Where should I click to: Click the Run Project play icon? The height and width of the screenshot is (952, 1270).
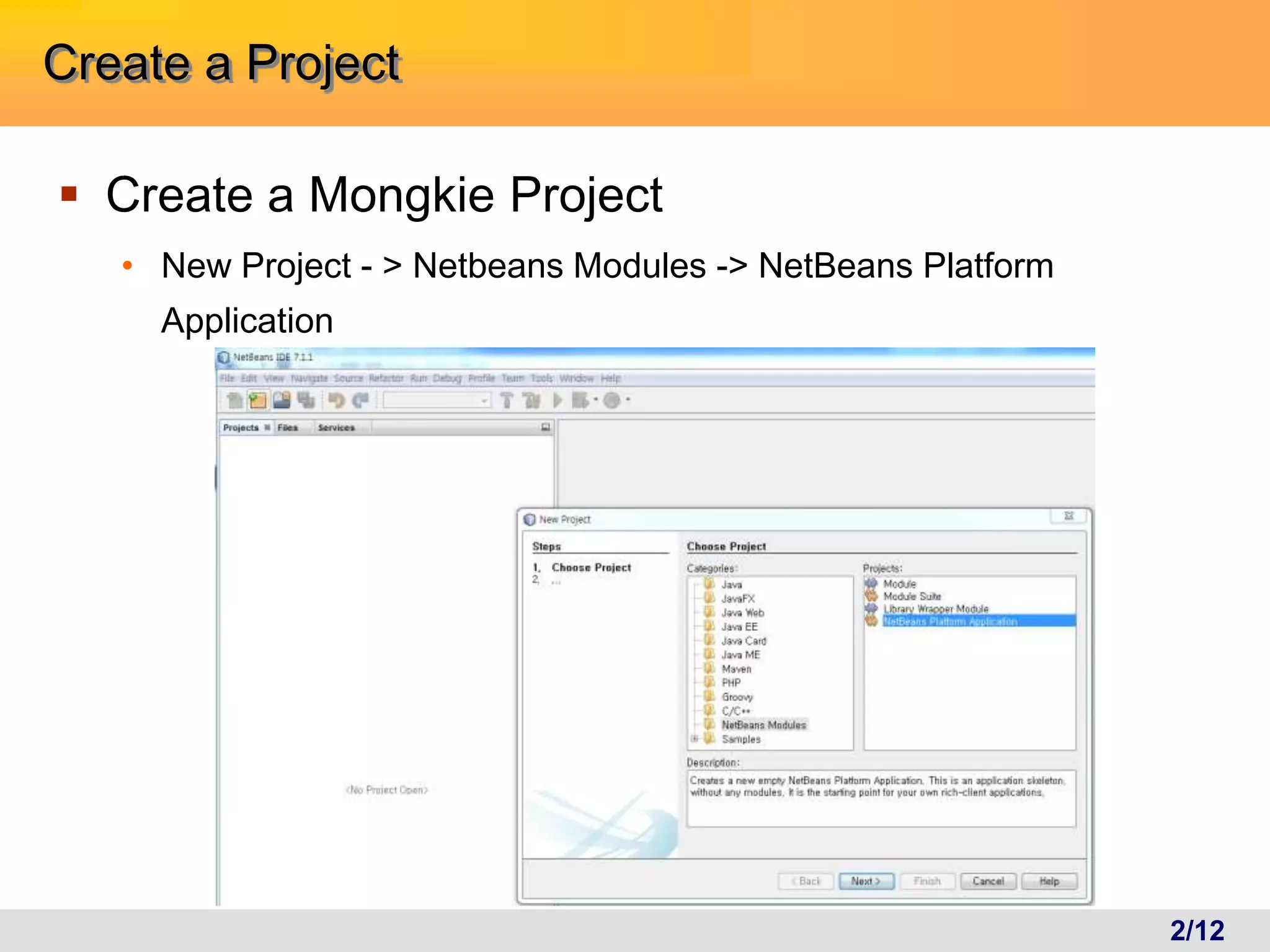(x=557, y=400)
